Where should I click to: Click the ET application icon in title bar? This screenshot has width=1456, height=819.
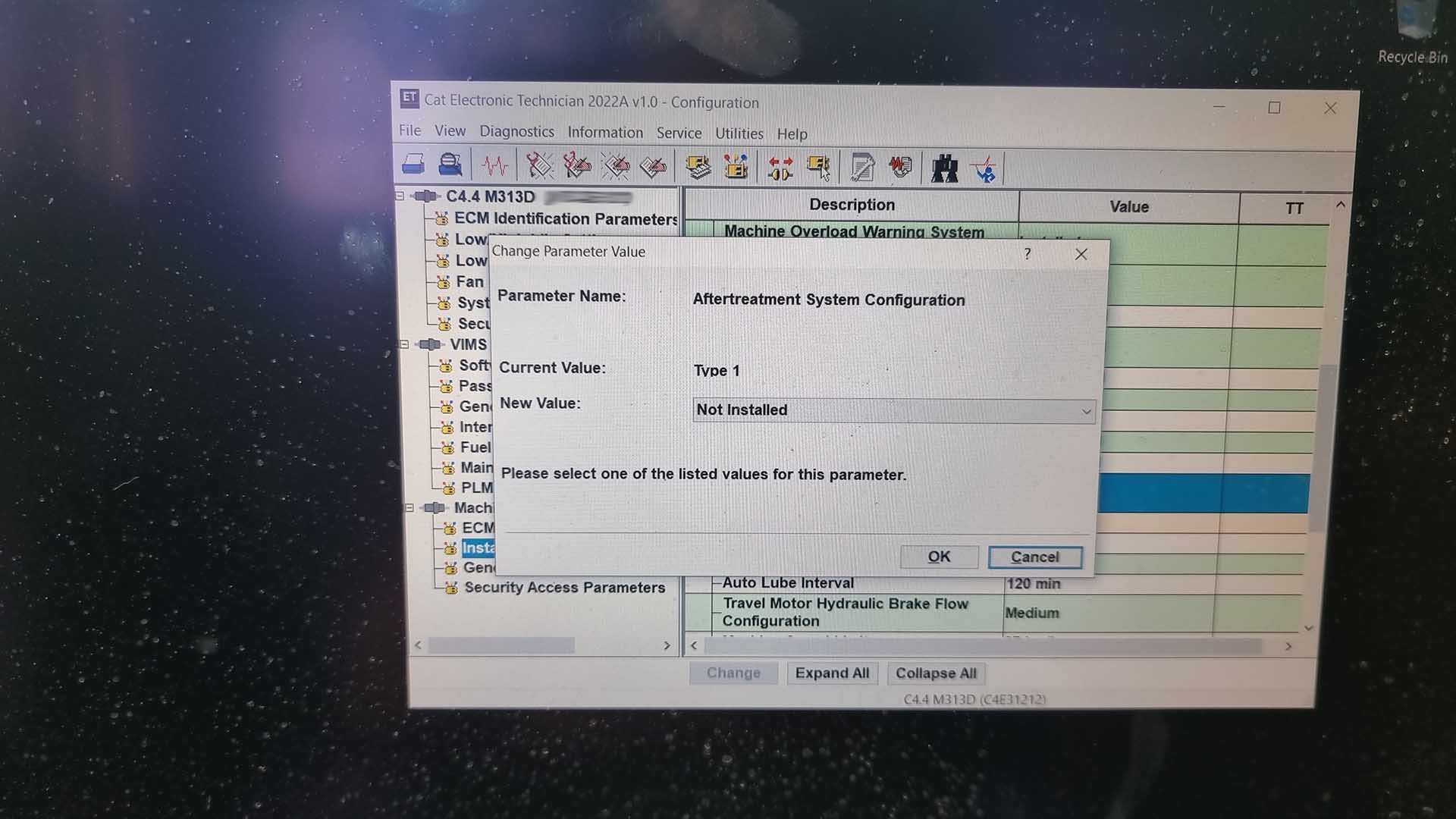coord(409,98)
